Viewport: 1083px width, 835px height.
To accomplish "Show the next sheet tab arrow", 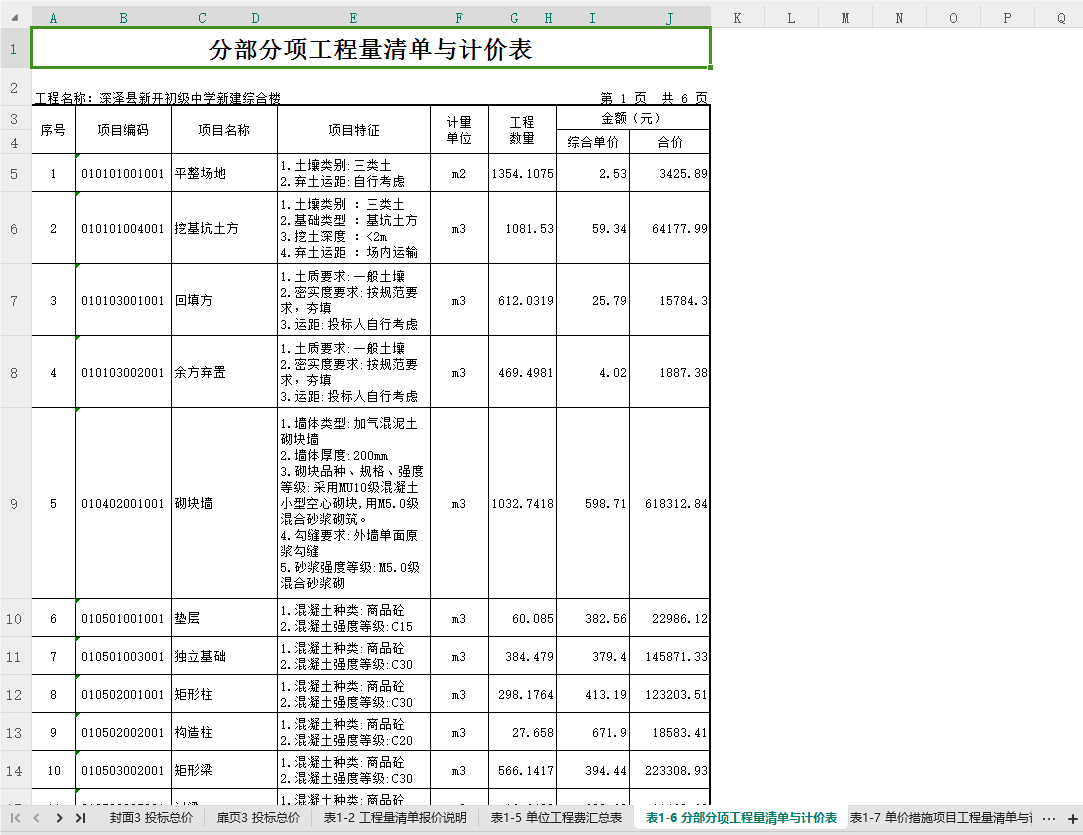I will [x=59, y=818].
